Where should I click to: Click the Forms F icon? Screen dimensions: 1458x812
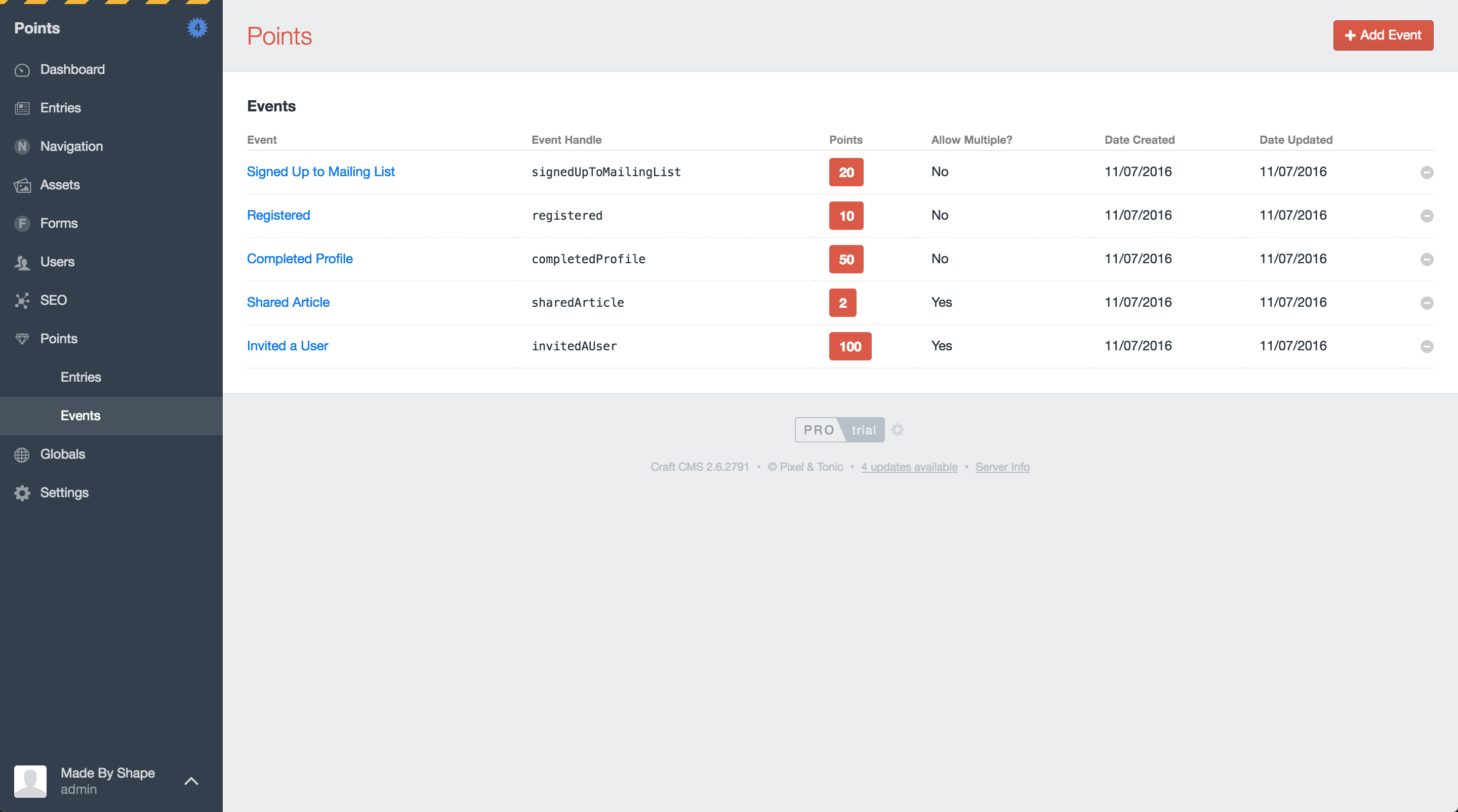(x=22, y=224)
